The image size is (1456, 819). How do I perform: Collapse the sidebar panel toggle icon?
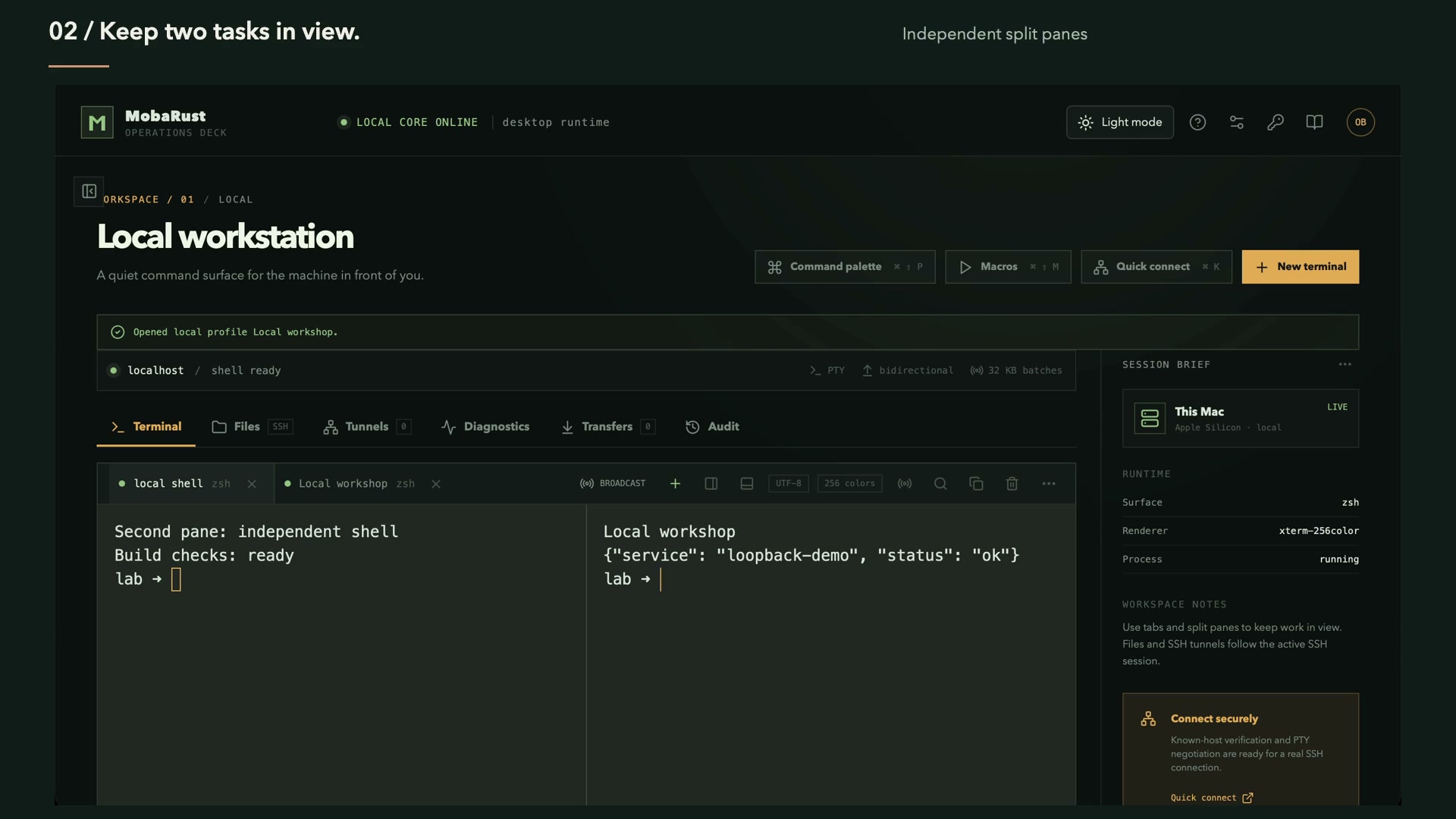(89, 191)
